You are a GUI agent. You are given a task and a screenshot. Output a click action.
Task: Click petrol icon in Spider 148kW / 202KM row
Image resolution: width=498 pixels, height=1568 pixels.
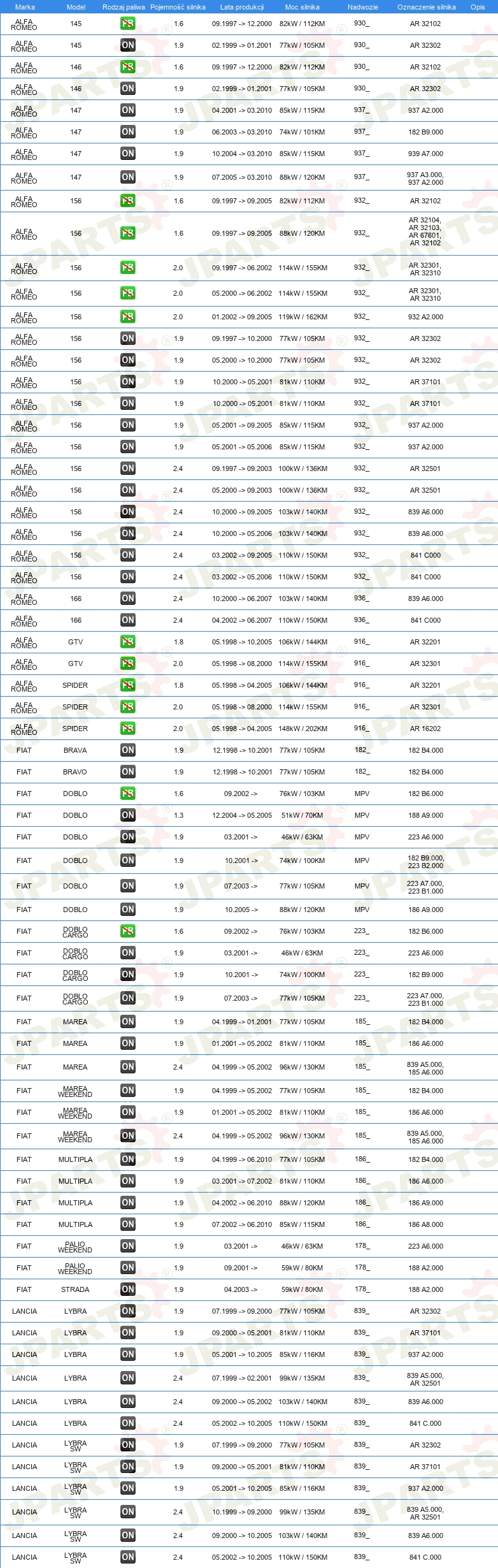click(128, 729)
